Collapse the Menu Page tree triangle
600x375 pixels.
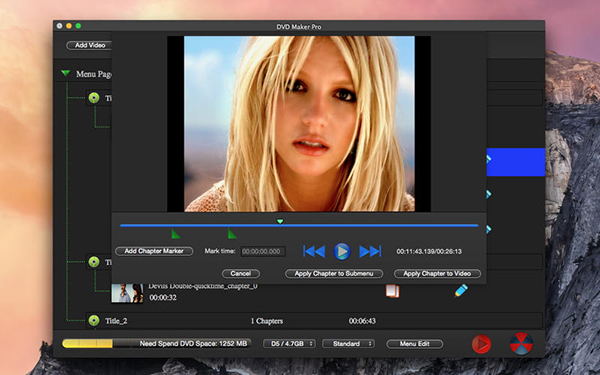pos(66,72)
